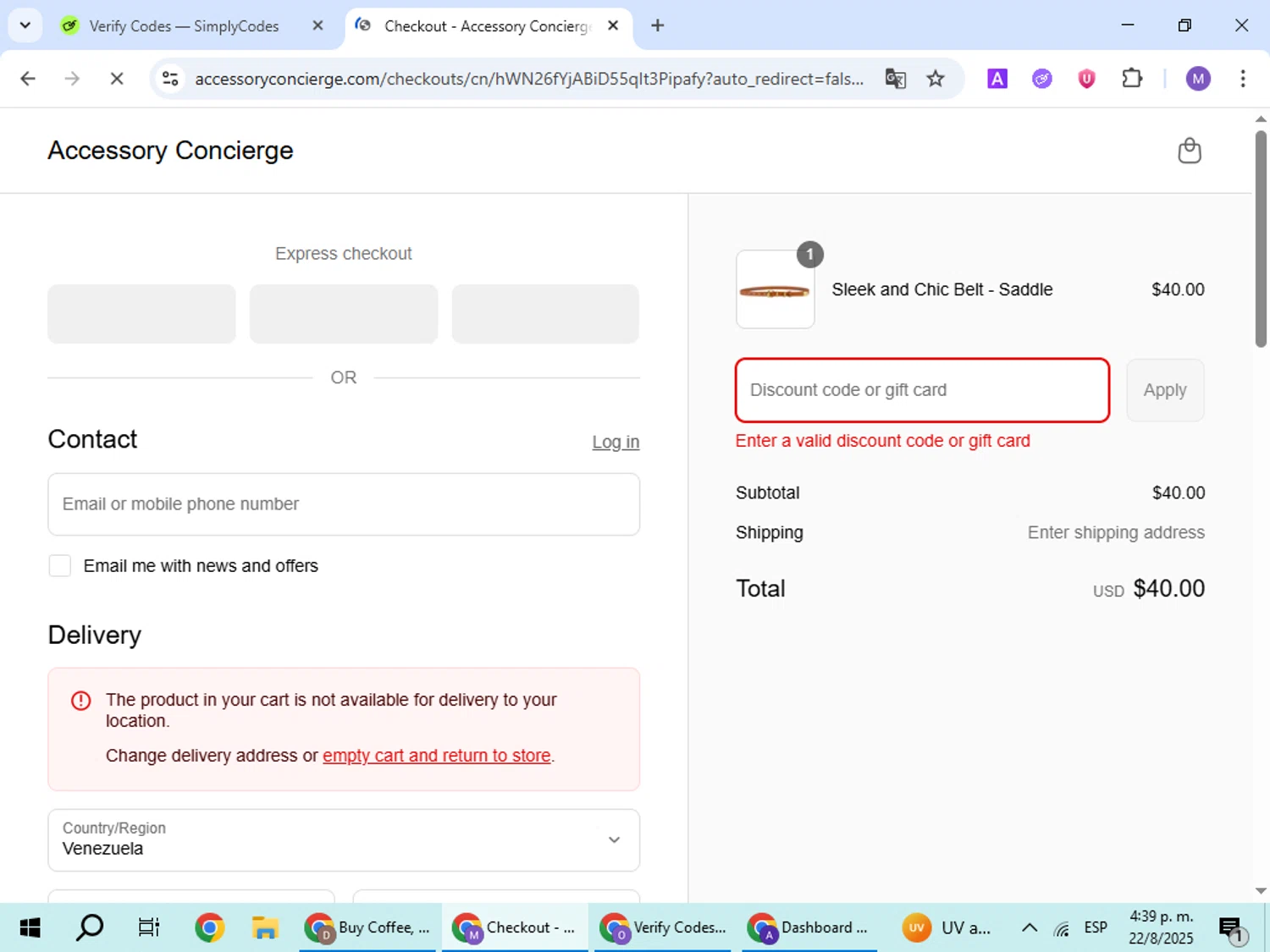1270x952 pixels.
Task: Close the Checkout Accessory Concierge tab
Action: pyautogui.click(x=613, y=25)
